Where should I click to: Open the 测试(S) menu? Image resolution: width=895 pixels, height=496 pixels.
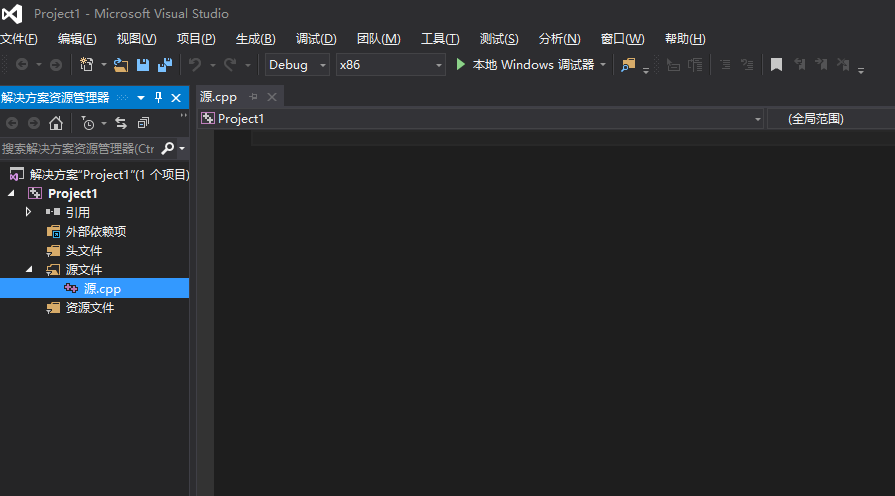(499, 39)
